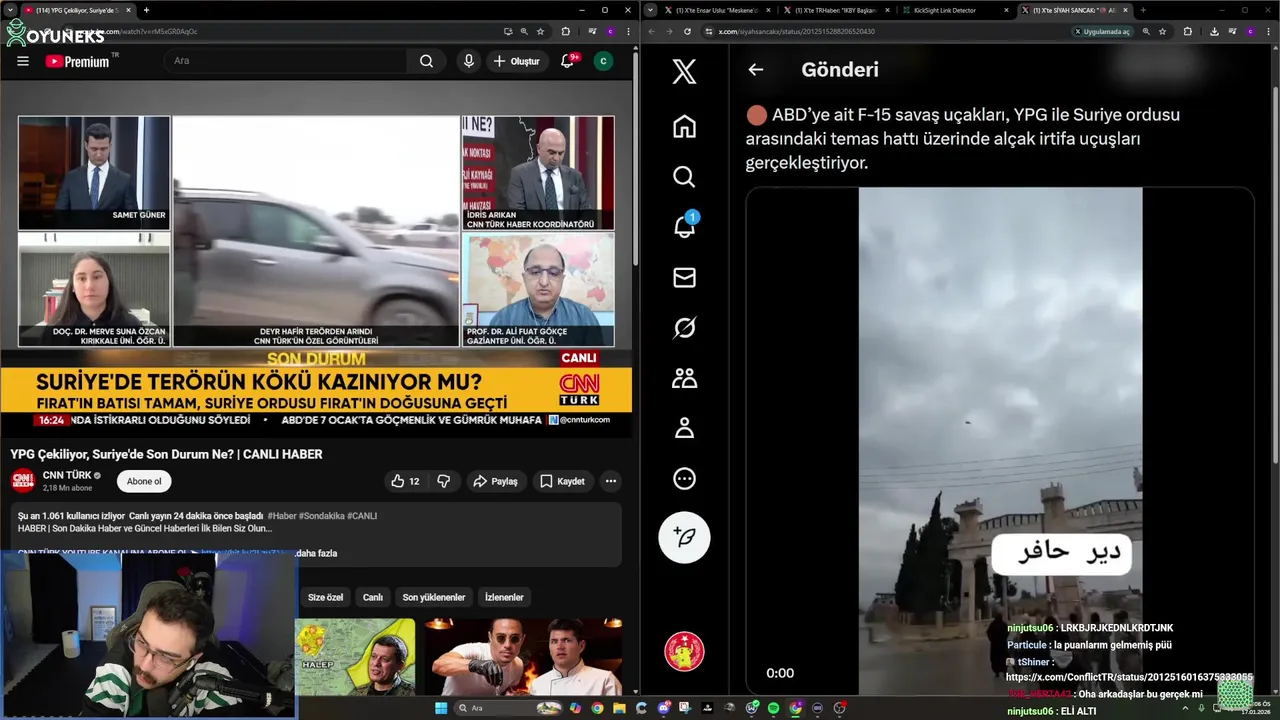Select 'İzlenenler' filter chip
1280x720 pixels.
coord(504,597)
